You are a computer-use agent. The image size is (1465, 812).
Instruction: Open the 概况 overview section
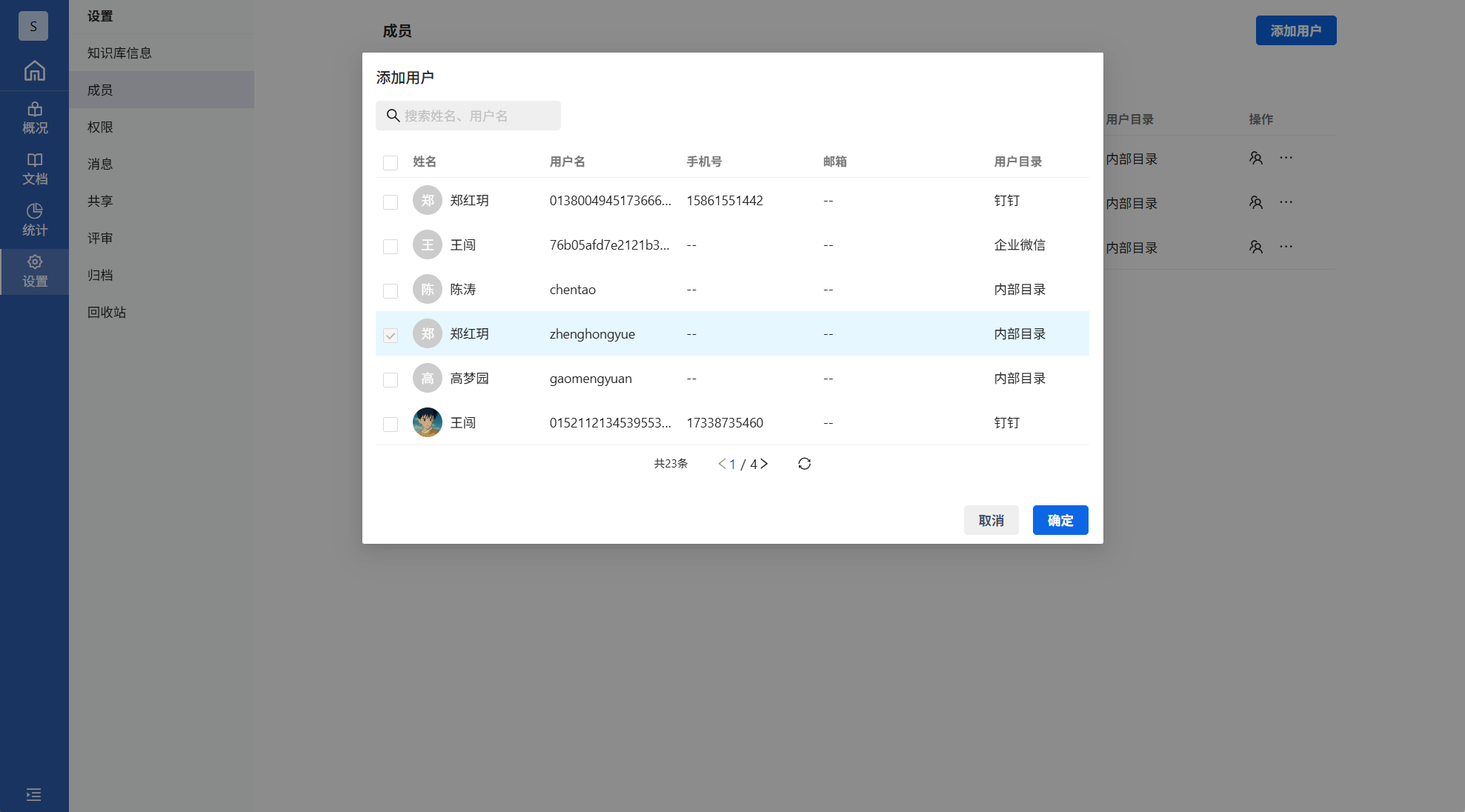34,118
